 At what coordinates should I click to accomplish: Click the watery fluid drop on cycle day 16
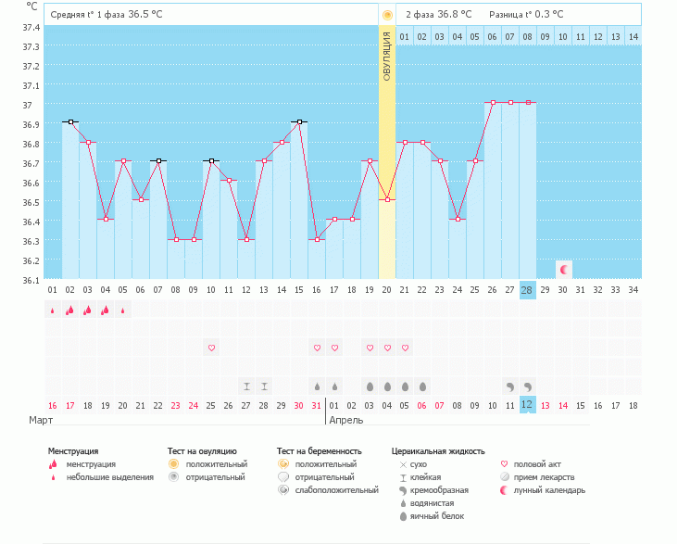317,386
